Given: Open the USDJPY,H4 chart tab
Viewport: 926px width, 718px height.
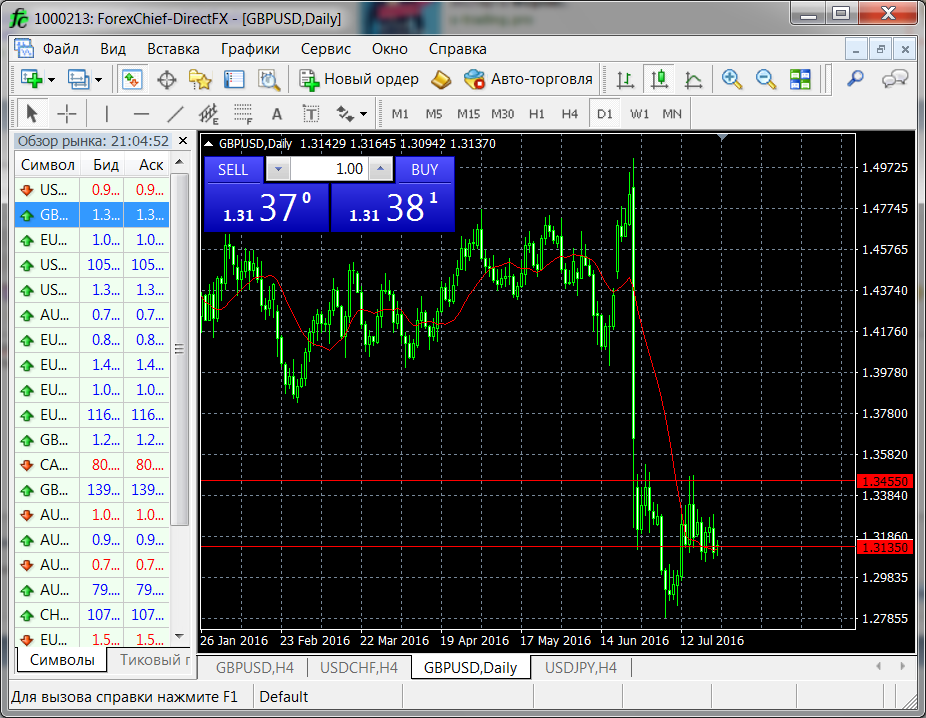Looking at the screenshot, I should pos(581,668).
